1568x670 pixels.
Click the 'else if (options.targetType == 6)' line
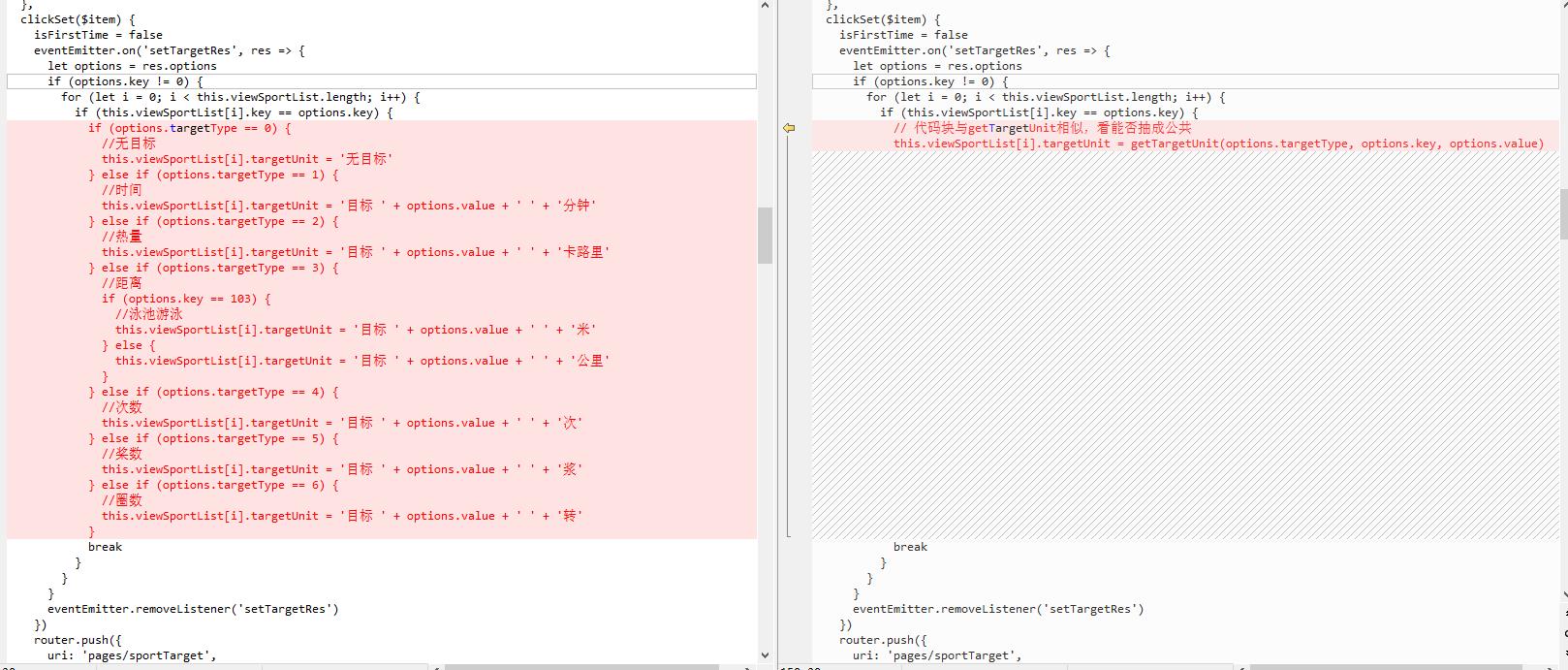coord(213,485)
